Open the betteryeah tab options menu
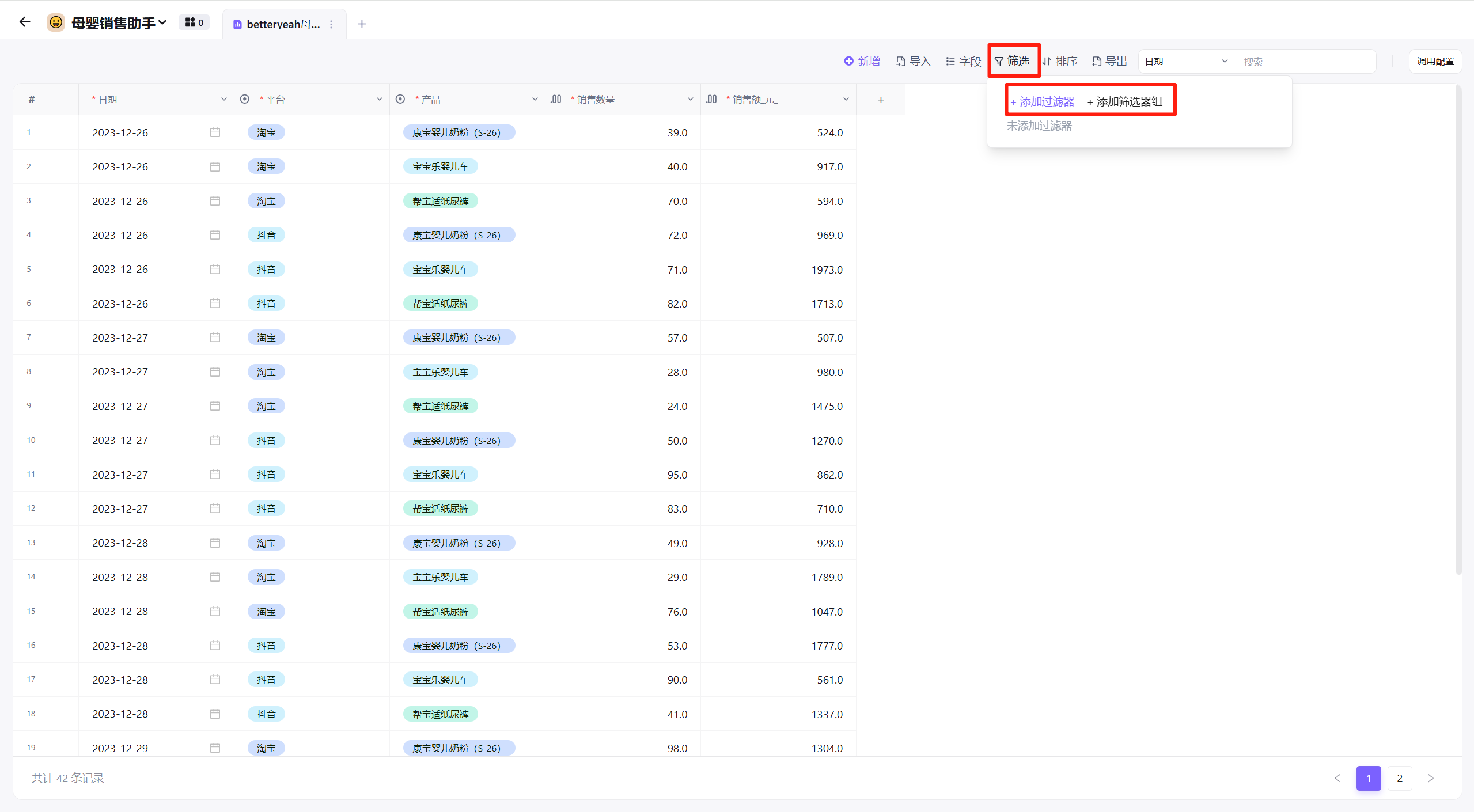Image resolution: width=1474 pixels, height=812 pixels. click(x=331, y=24)
